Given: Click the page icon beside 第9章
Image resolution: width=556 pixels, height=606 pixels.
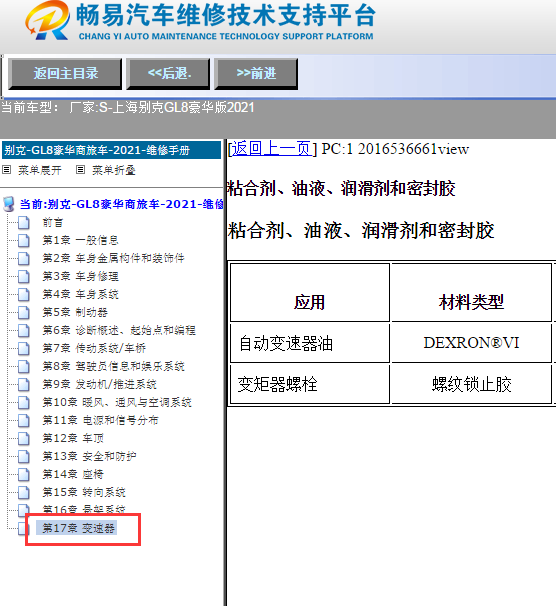Looking at the screenshot, I should pyautogui.click(x=24, y=384).
